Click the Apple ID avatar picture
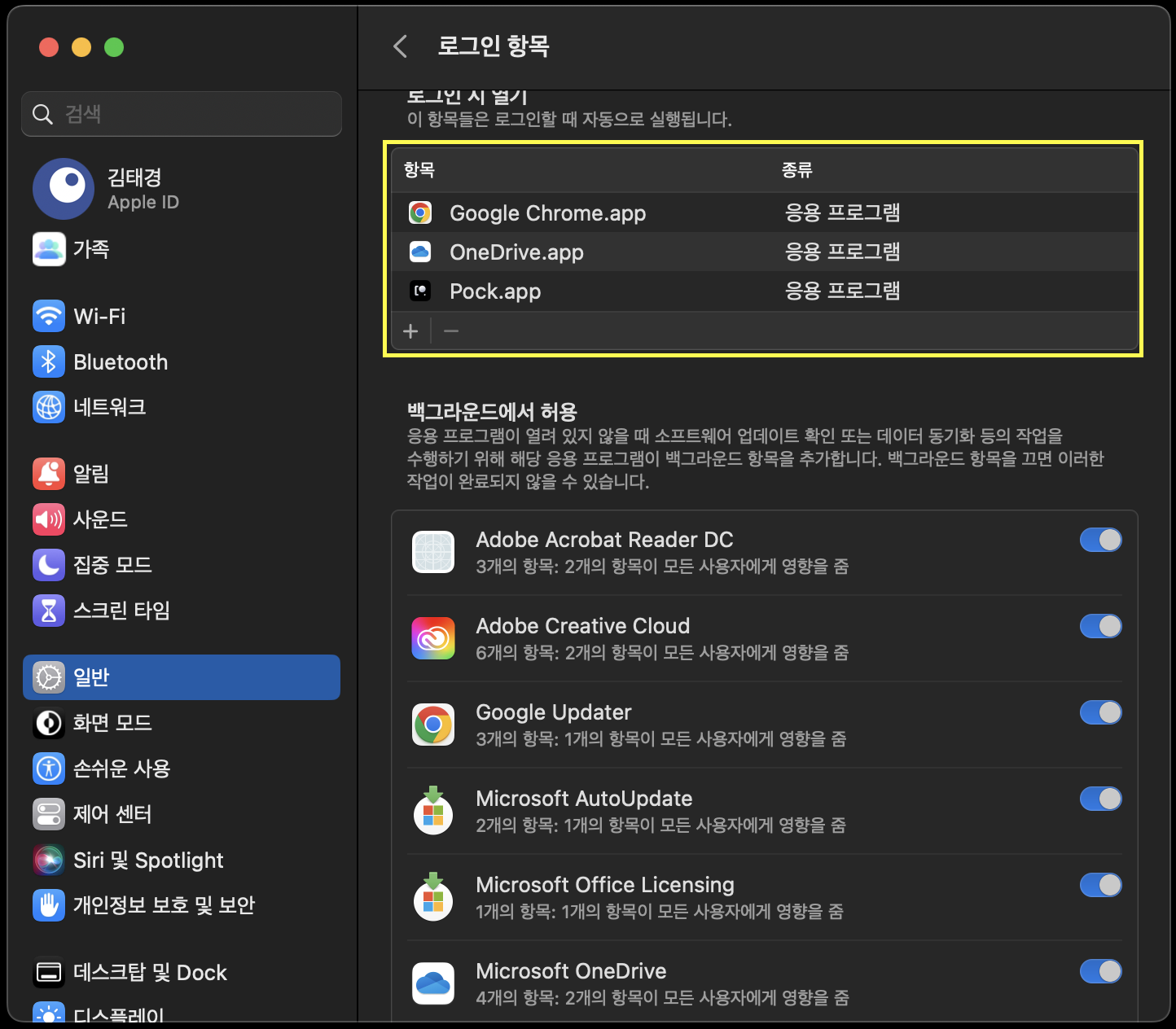Screen dimensions: 1176x1029 (64, 189)
